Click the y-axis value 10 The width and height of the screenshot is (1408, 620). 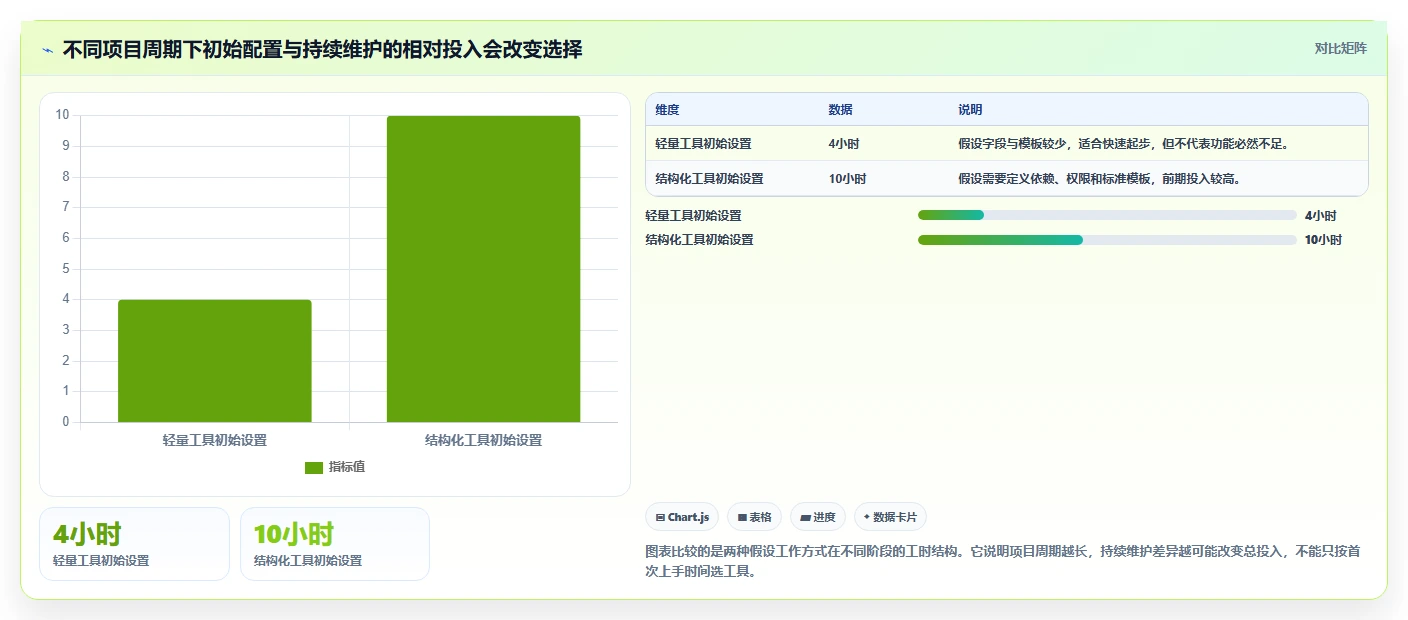(62, 115)
